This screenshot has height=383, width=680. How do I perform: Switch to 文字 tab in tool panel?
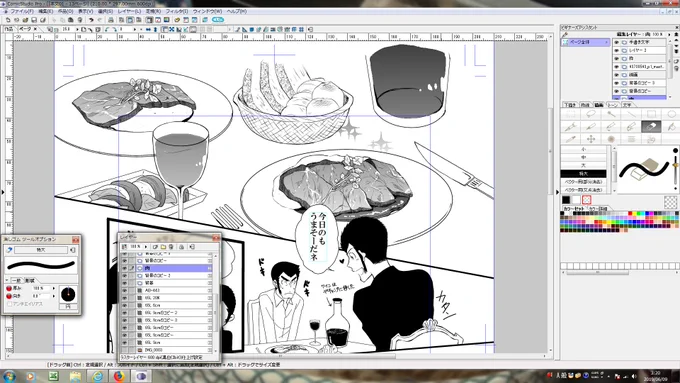pos(627,105)
